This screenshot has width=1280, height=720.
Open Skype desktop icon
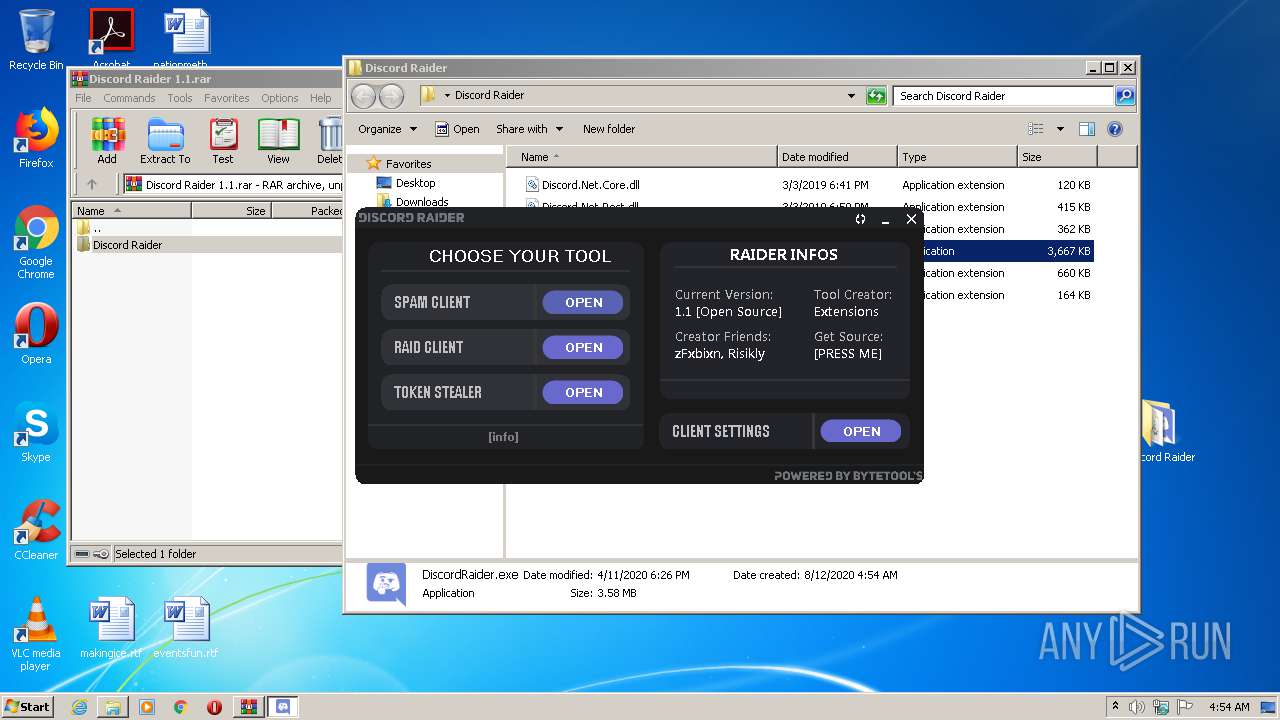[x=36, y=432]
